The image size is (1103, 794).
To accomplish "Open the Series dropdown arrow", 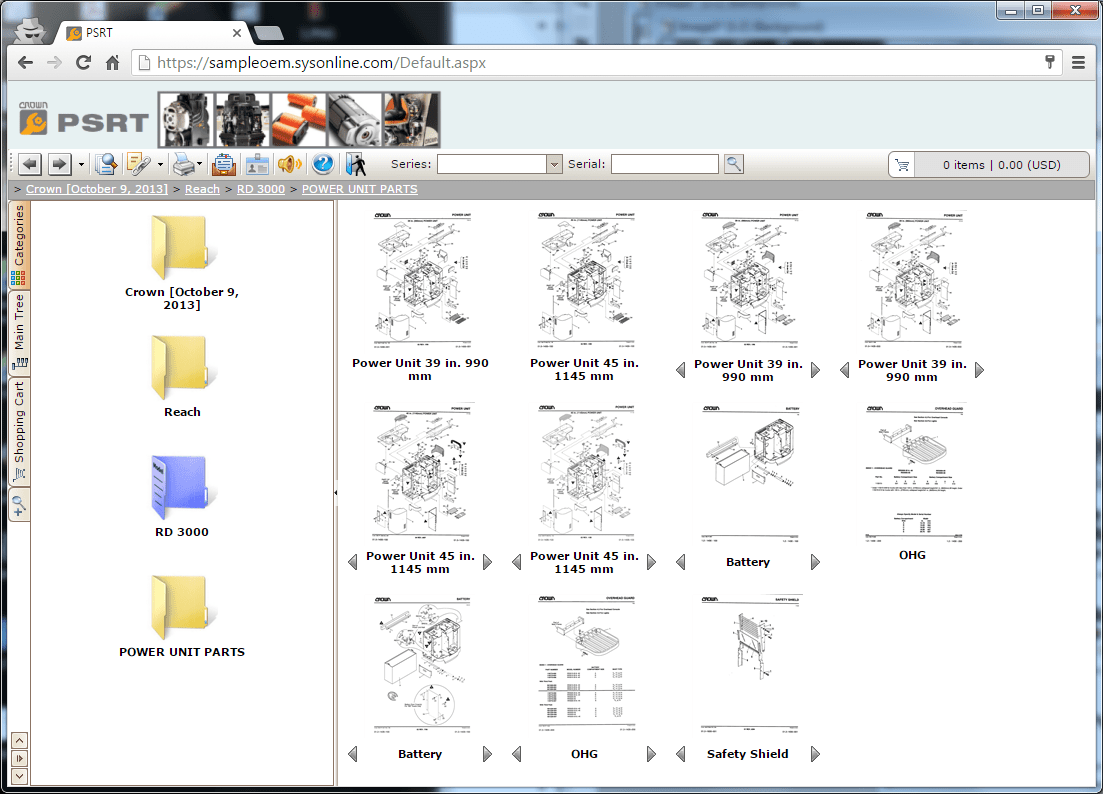I will coord(554,165).
